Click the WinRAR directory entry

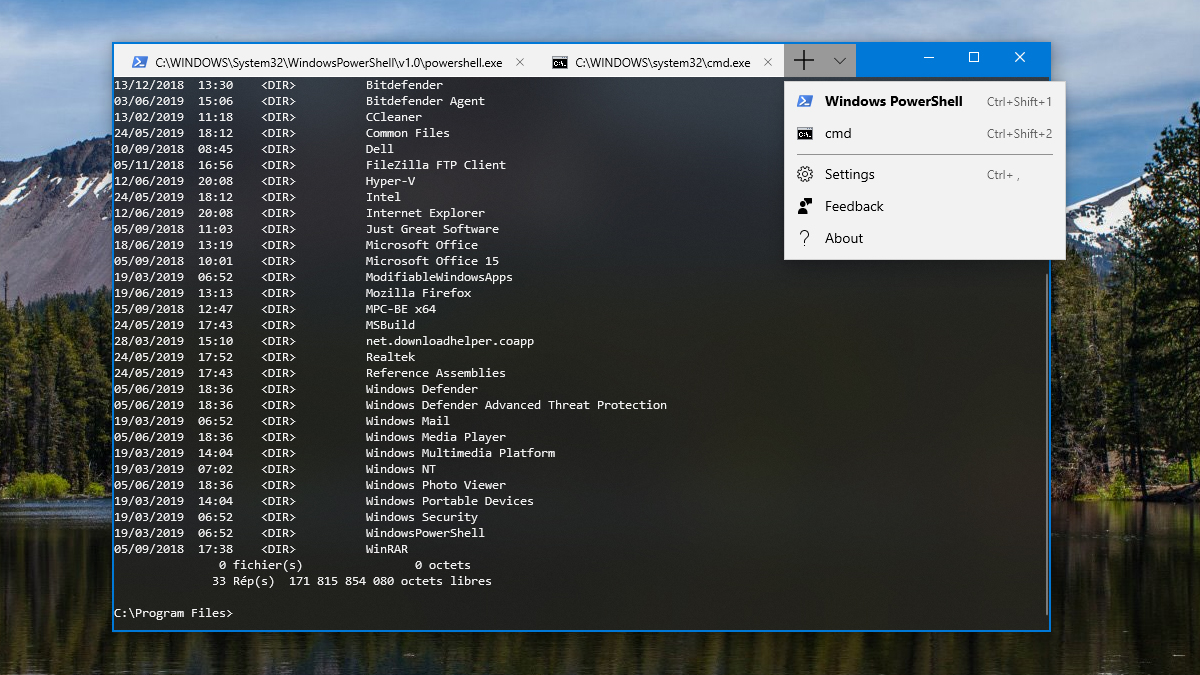[x=386, y=549]
